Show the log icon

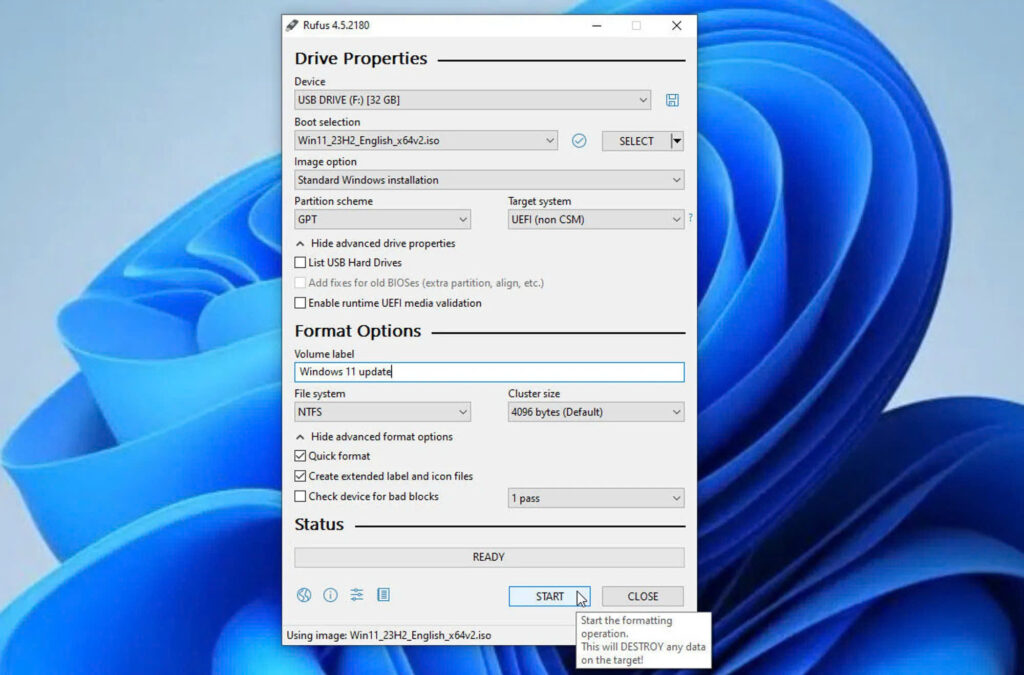383,595
